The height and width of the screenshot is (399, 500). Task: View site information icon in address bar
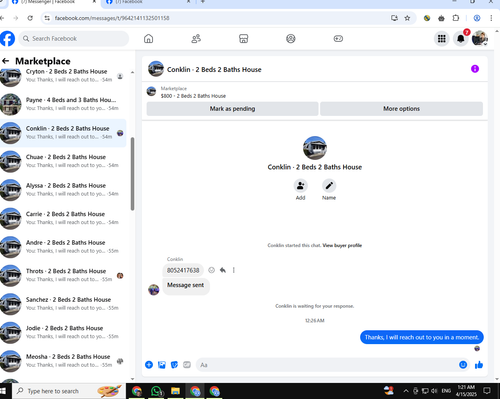click(x=47, y=18)
